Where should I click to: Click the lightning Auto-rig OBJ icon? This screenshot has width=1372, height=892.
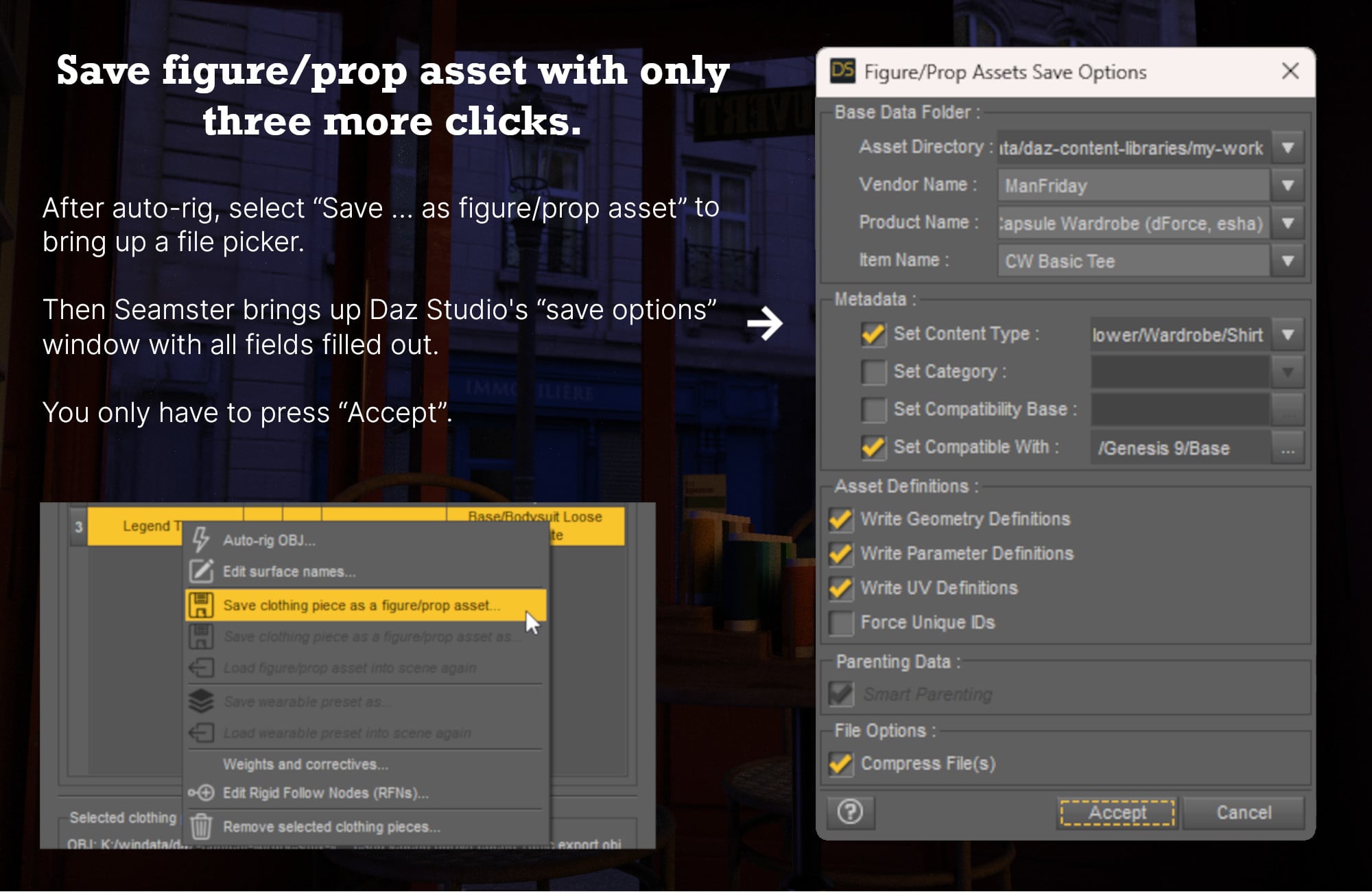coord(201,539)
